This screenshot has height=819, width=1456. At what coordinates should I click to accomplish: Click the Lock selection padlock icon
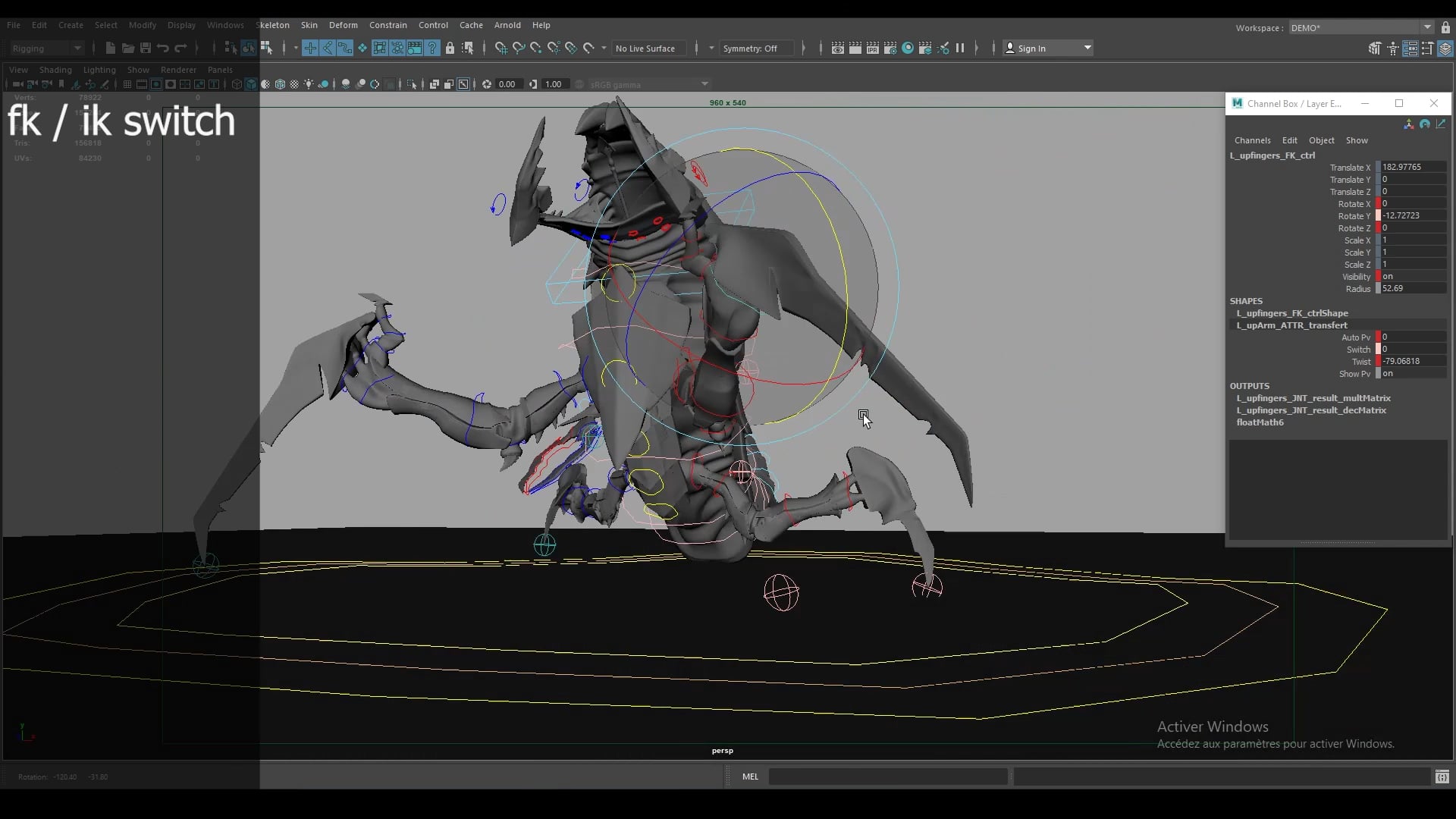click(450, 48)
